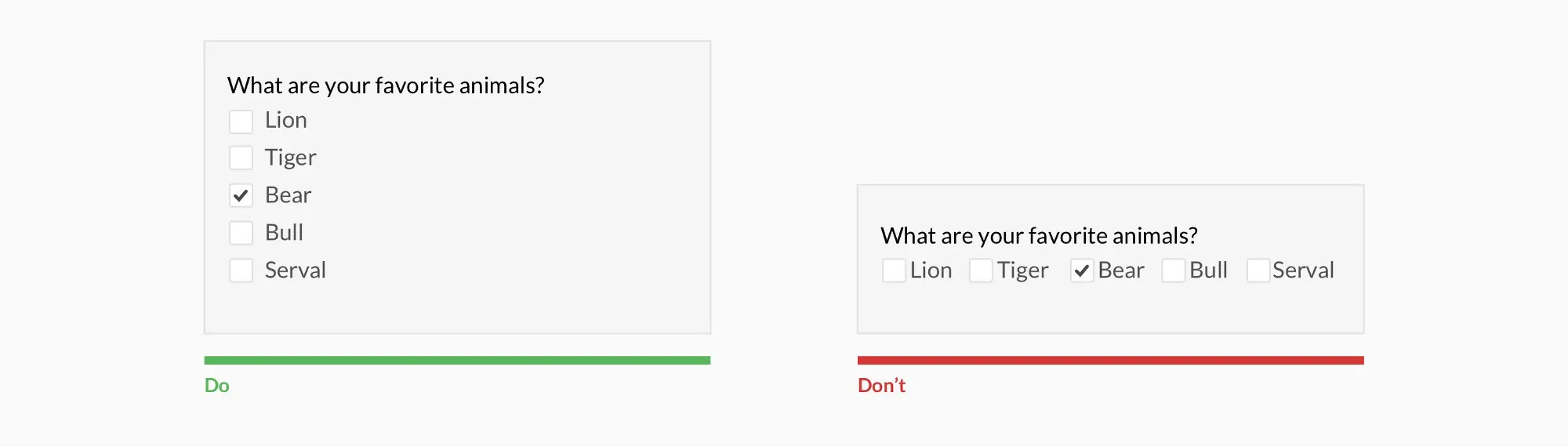
Task: Check the Serval checkbox in the horizontal row
Action: (x=1258, y=271)
